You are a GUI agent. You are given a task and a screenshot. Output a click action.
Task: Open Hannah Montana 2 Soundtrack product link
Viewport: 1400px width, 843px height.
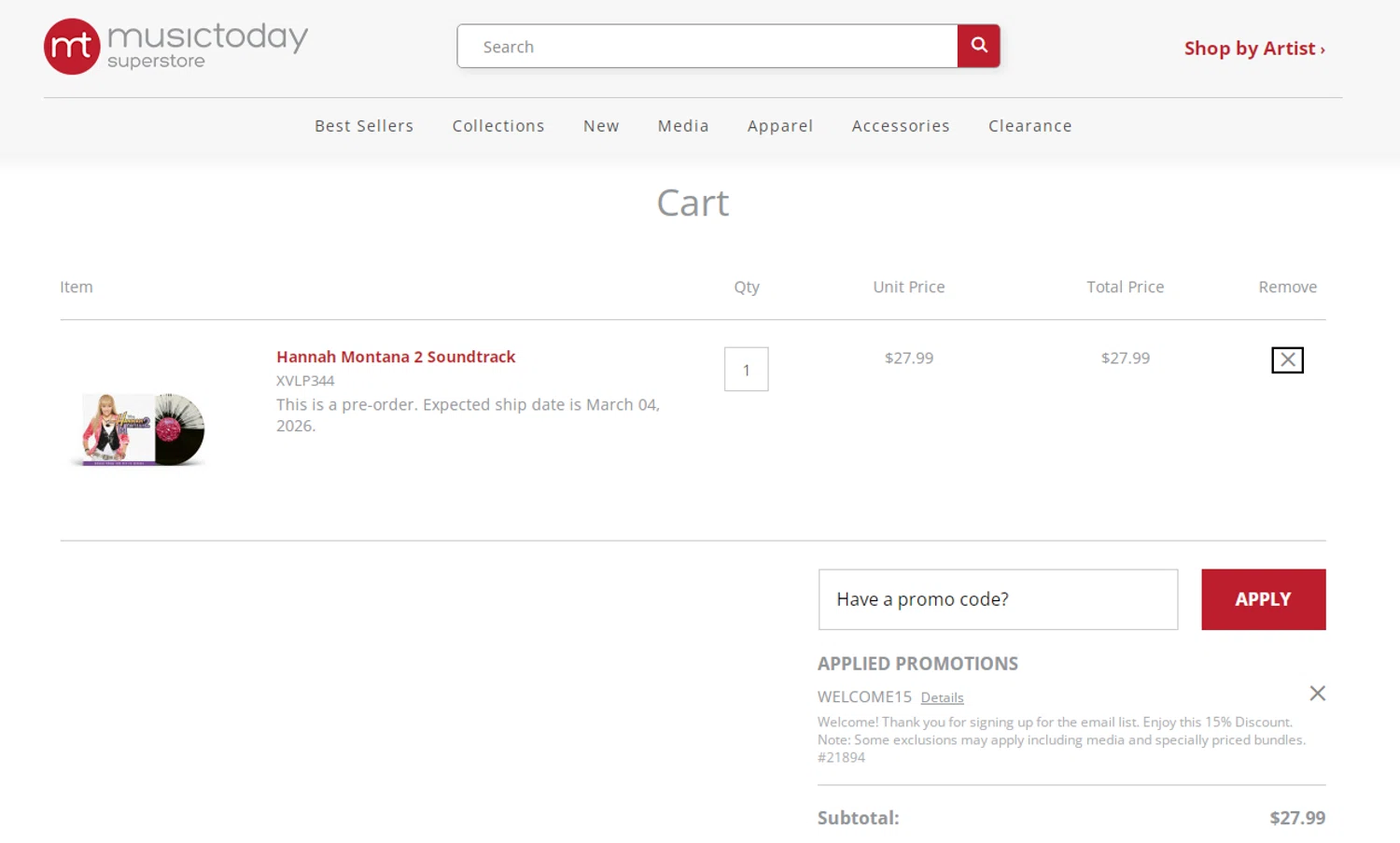[x=396, y=357]
